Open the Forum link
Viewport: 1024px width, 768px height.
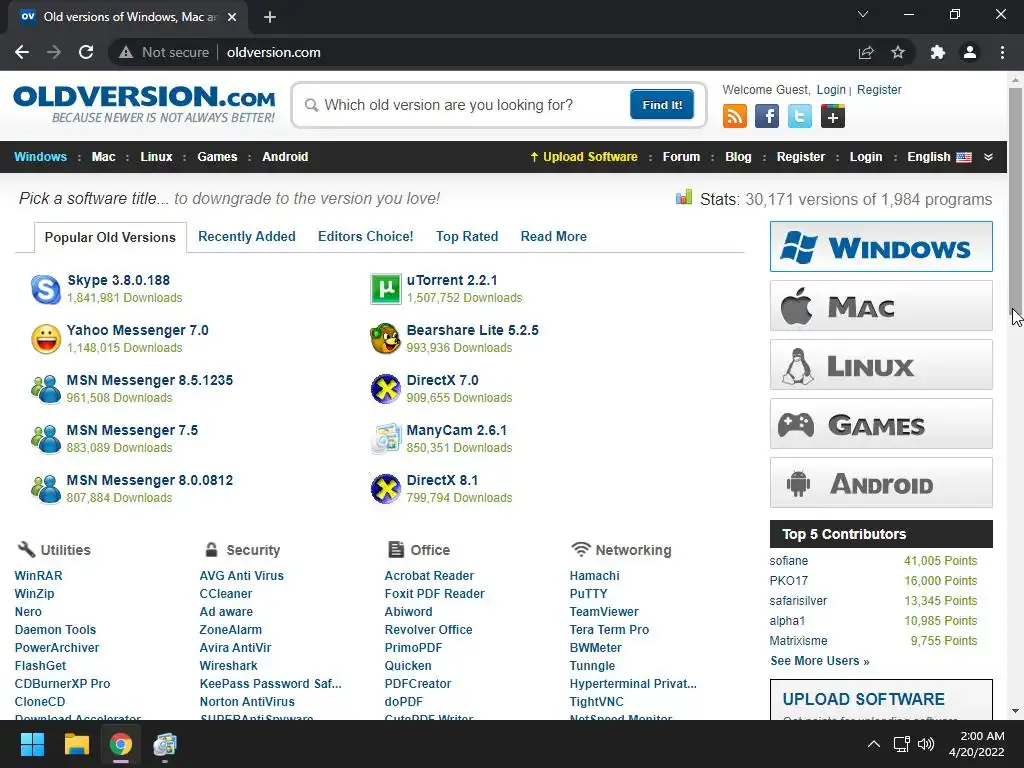click(681, 157)
